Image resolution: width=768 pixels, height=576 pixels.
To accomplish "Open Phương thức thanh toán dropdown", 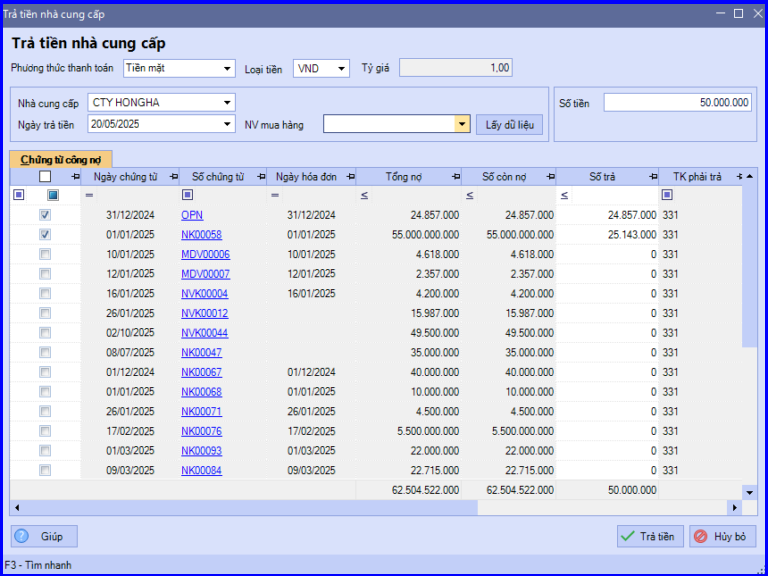I will (x=227, y=69).
